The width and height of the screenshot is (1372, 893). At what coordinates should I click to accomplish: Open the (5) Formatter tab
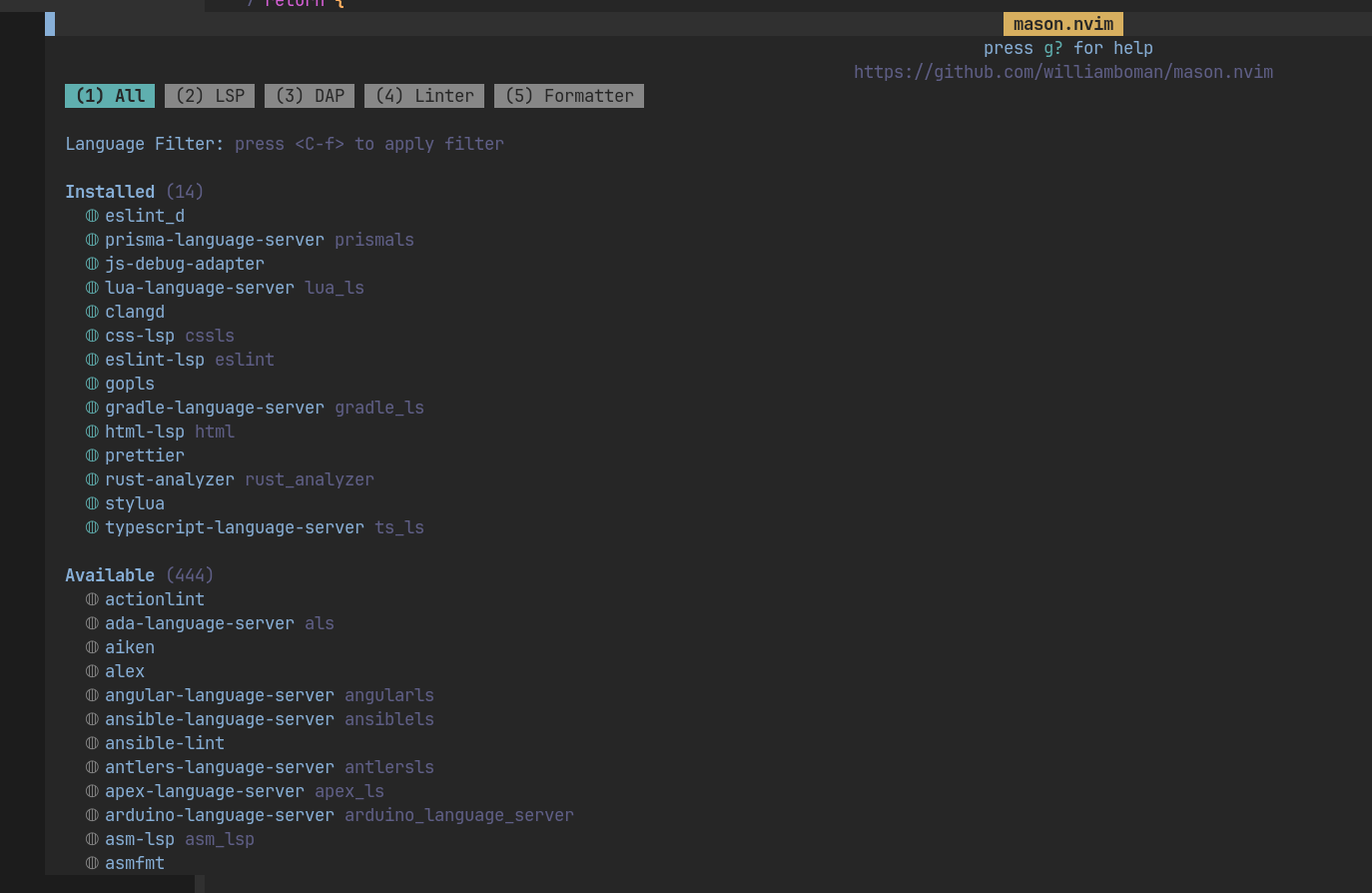click(x=569, y=96)
